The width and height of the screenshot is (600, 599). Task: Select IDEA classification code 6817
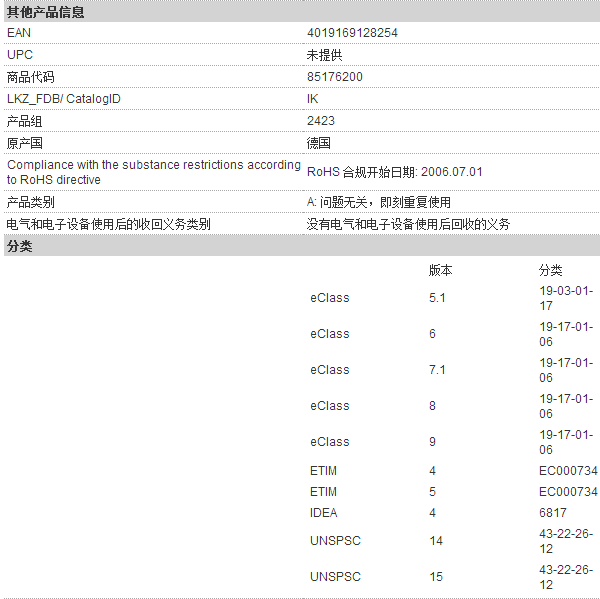point(553,513)
